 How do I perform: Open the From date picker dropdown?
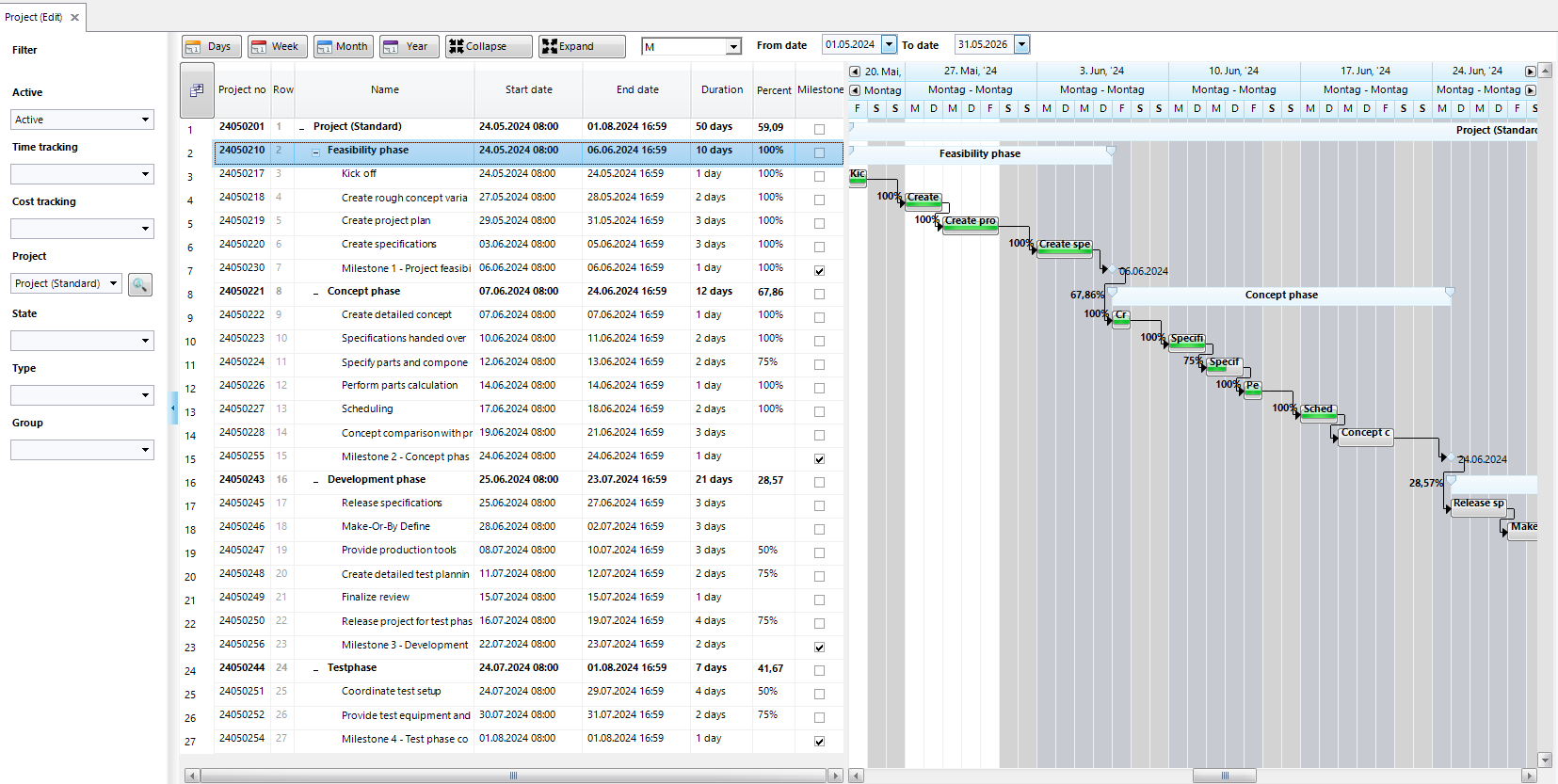889,44
